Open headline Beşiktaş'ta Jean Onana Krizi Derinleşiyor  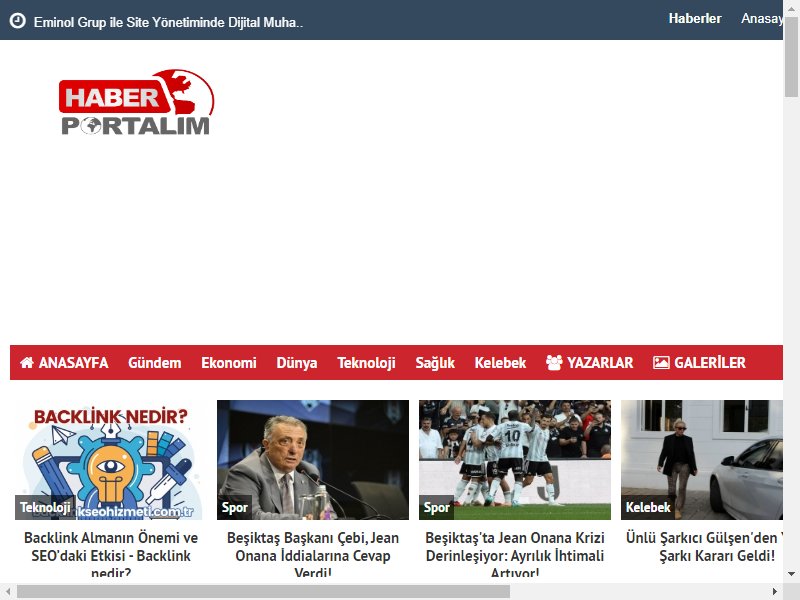tap(515, 555)
